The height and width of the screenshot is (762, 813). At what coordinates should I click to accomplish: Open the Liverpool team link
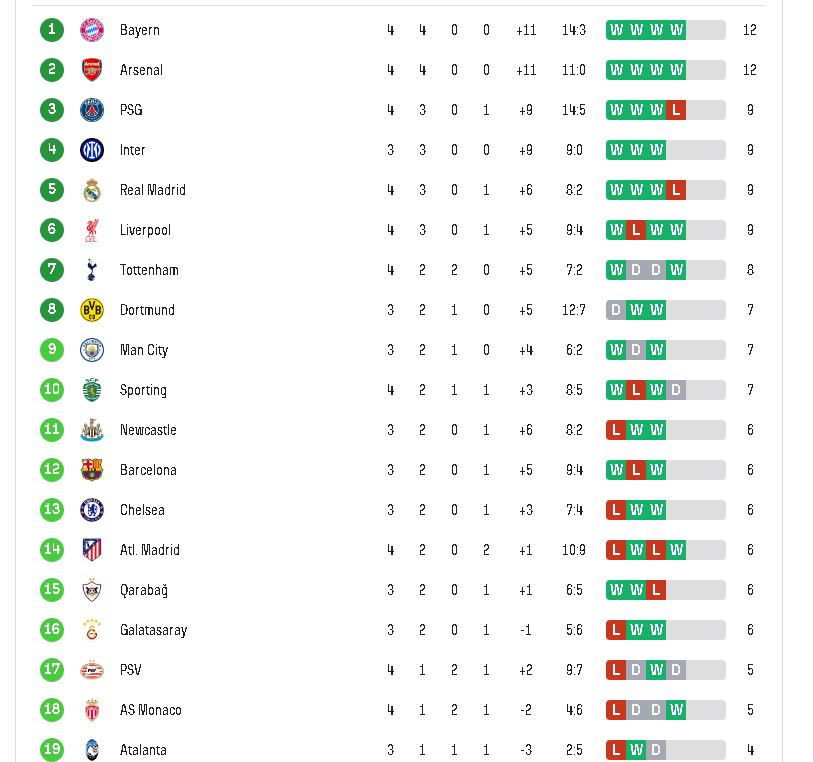(145, 230)
